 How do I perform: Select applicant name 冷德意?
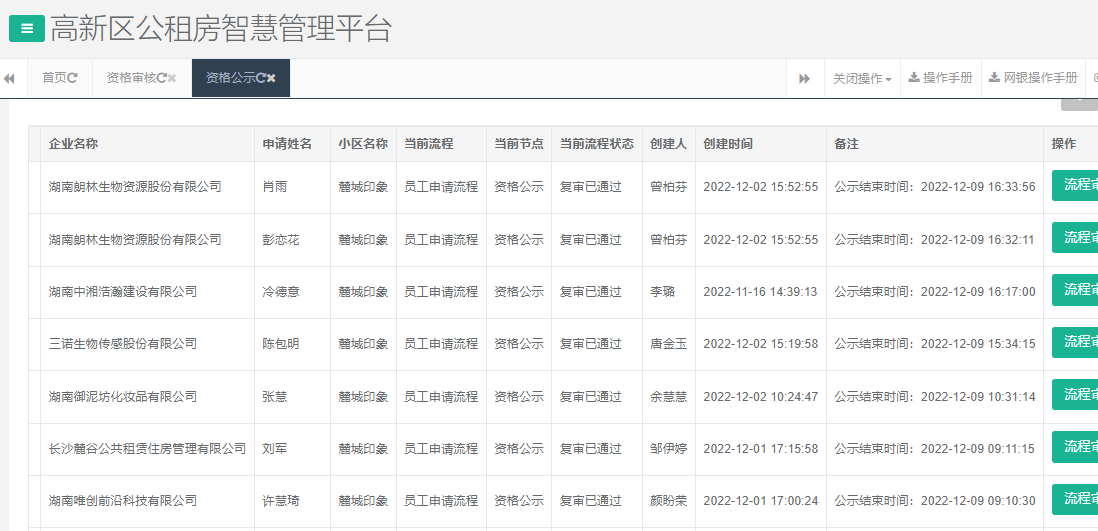(x=281, y=291)
